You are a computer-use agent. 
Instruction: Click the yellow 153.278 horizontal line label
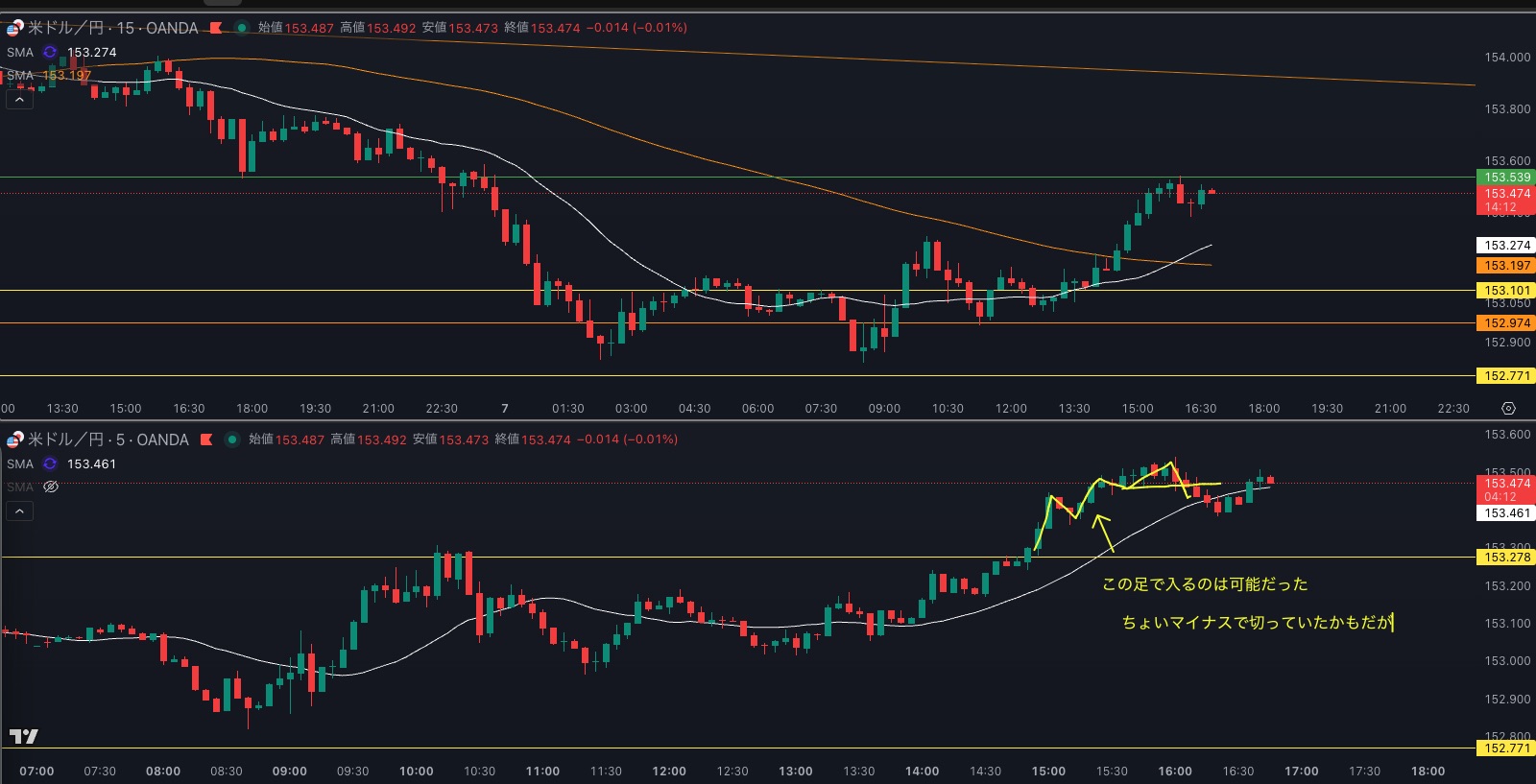pos(1507,557)
